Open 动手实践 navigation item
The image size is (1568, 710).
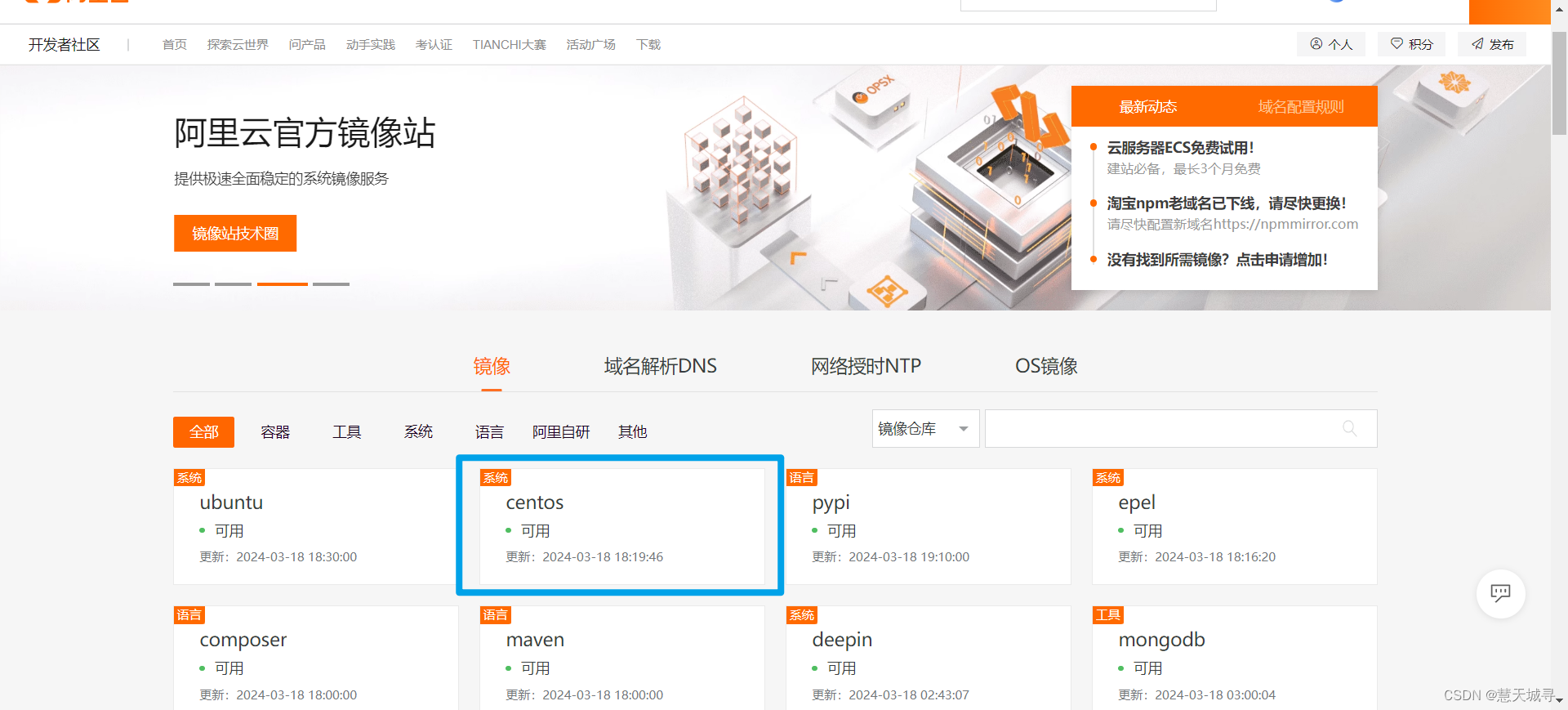point(370,44)
